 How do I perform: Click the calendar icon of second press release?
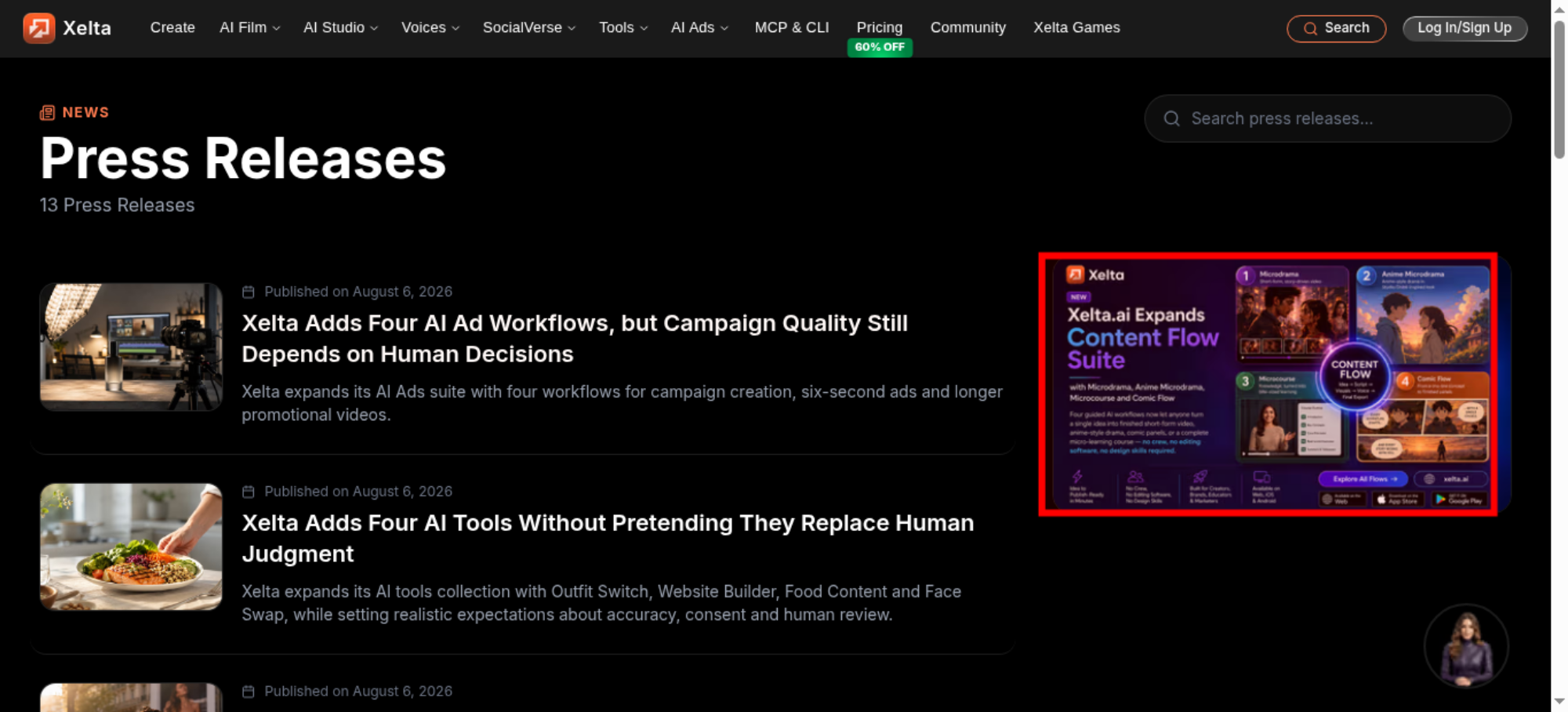(249, 492)
